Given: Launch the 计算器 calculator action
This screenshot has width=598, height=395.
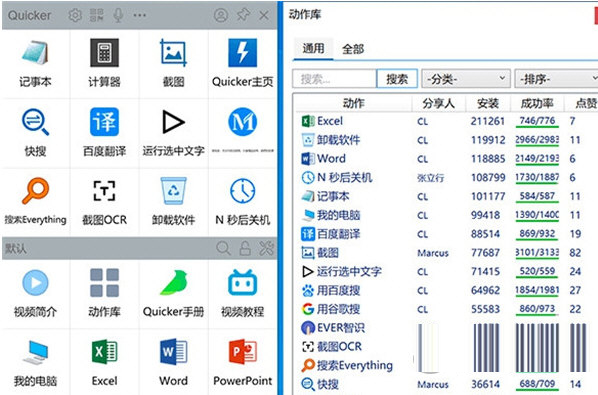Looking at the screenshot, I should pyautogui.click(x=104, y=64).
